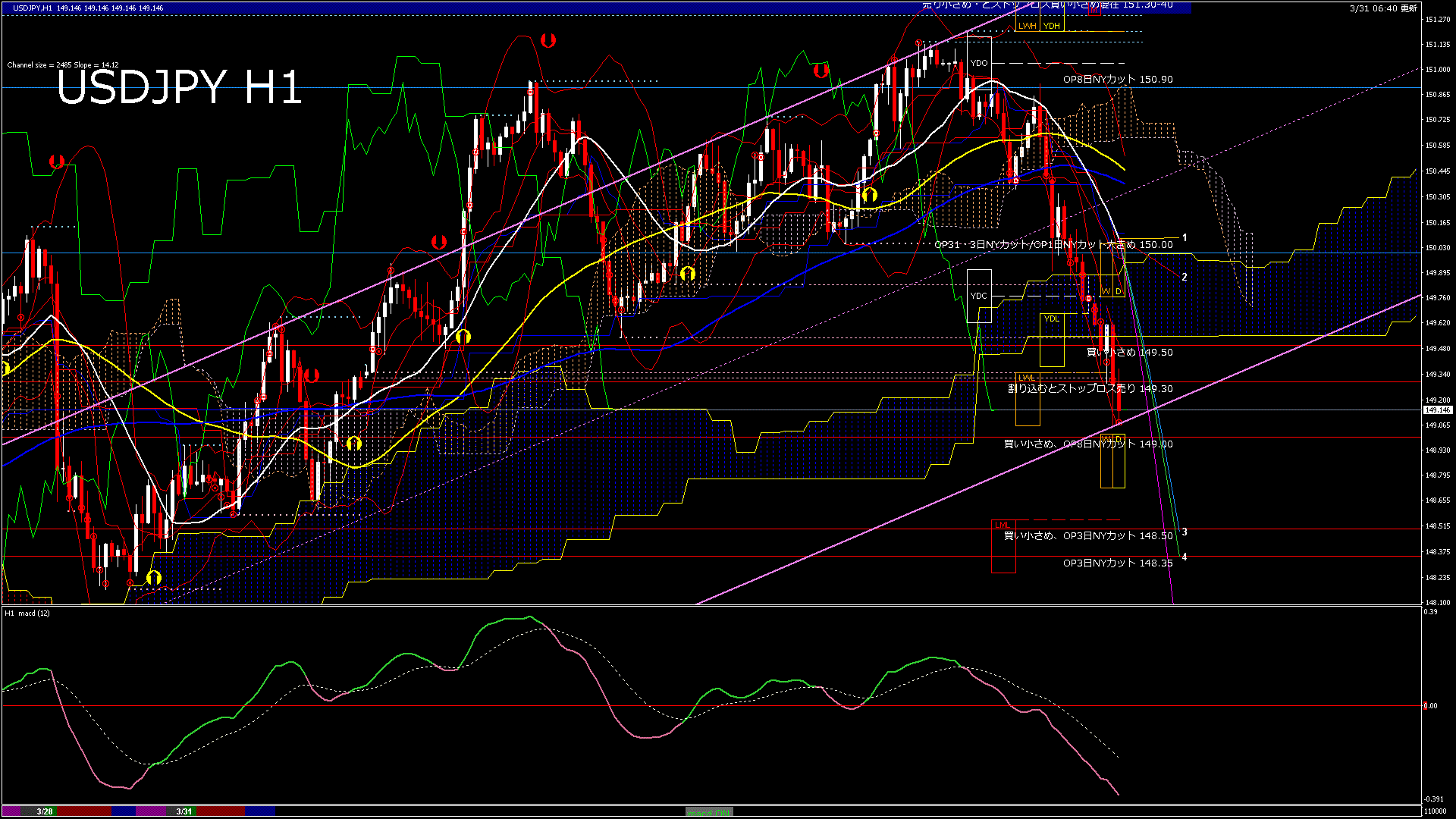The height and width of the screenshot is (819, 1456).
Task: Click the OP8日NYカット 150.90 annotation
Action: tap(1117, 79)
